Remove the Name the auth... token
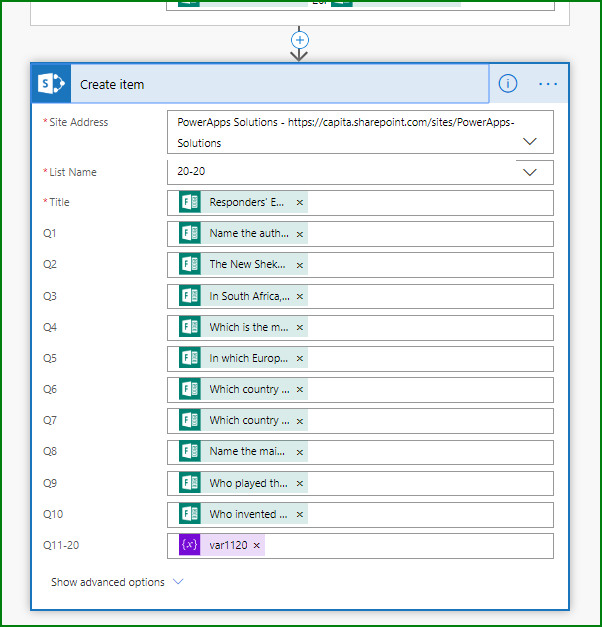602x627 pixels. [x=300, y=234]
